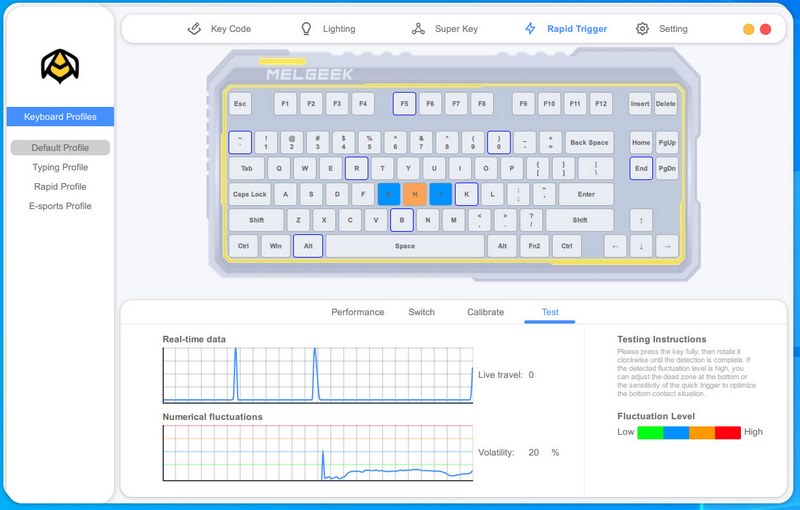Select the right arrow key
This screenshot has height=510, width=800.
pyautogui.click(x=667, y=246)
